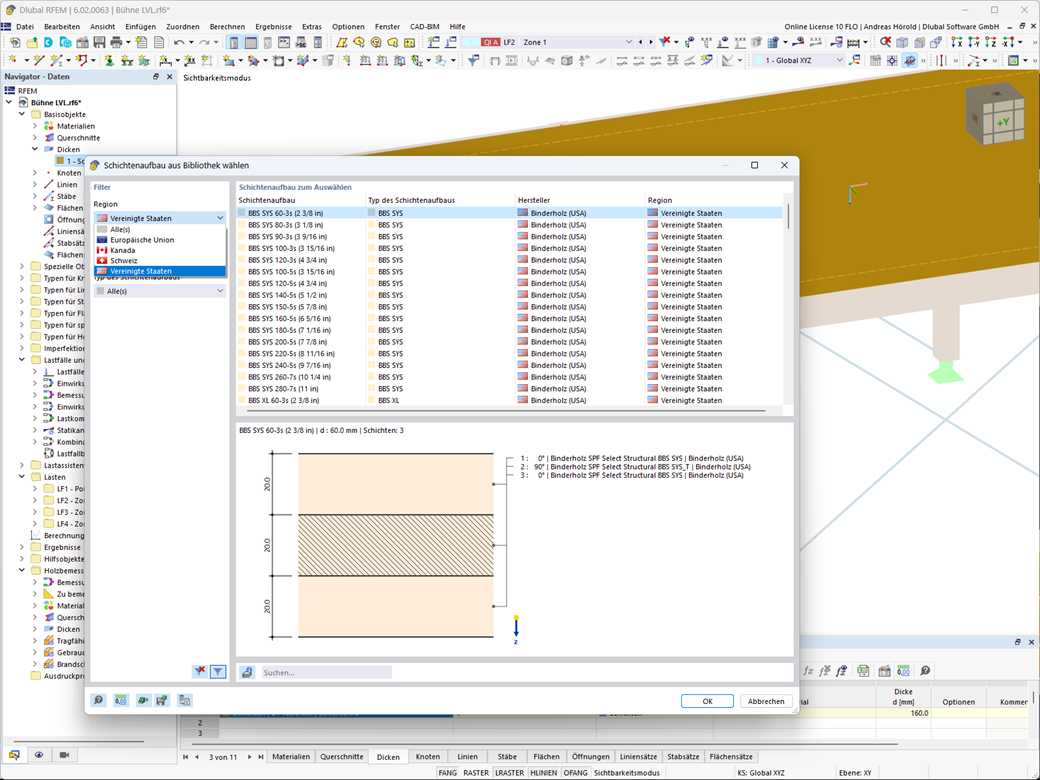1040x780 pixels.
Task: Switch to the Querschnitte table tab
Action: pyautogui.click(x=341, y=757)
